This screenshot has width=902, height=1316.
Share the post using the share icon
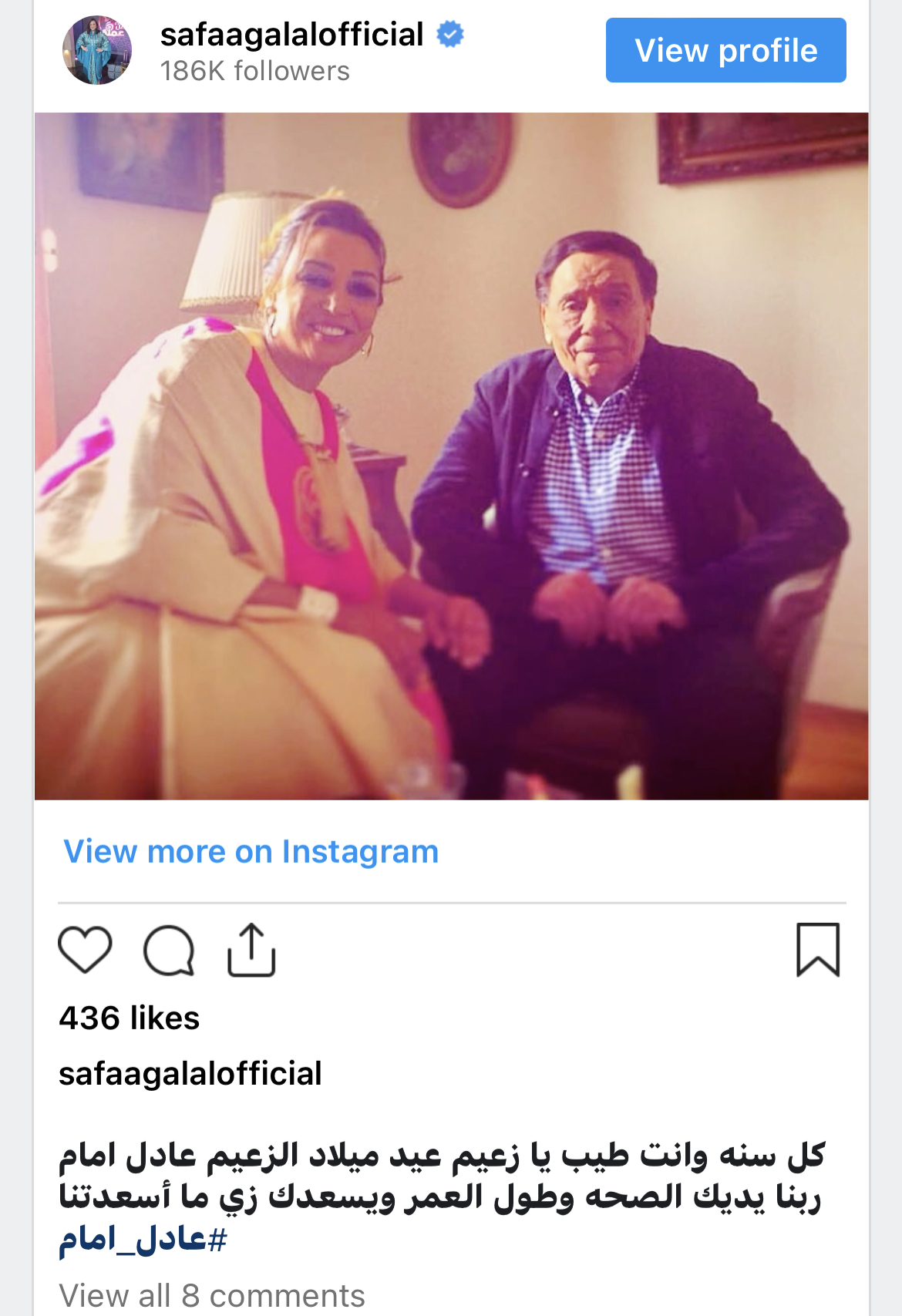click(x=251, y=950)
